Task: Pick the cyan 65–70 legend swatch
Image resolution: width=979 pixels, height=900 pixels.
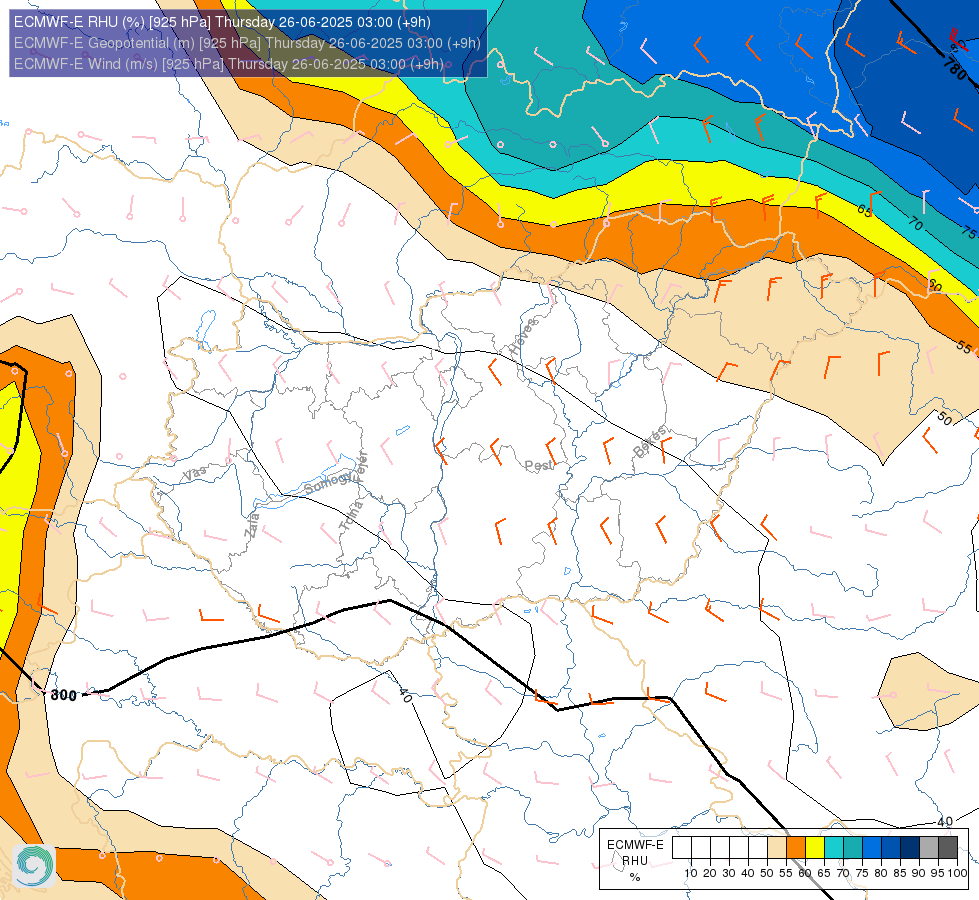Action: click(834, 848)
